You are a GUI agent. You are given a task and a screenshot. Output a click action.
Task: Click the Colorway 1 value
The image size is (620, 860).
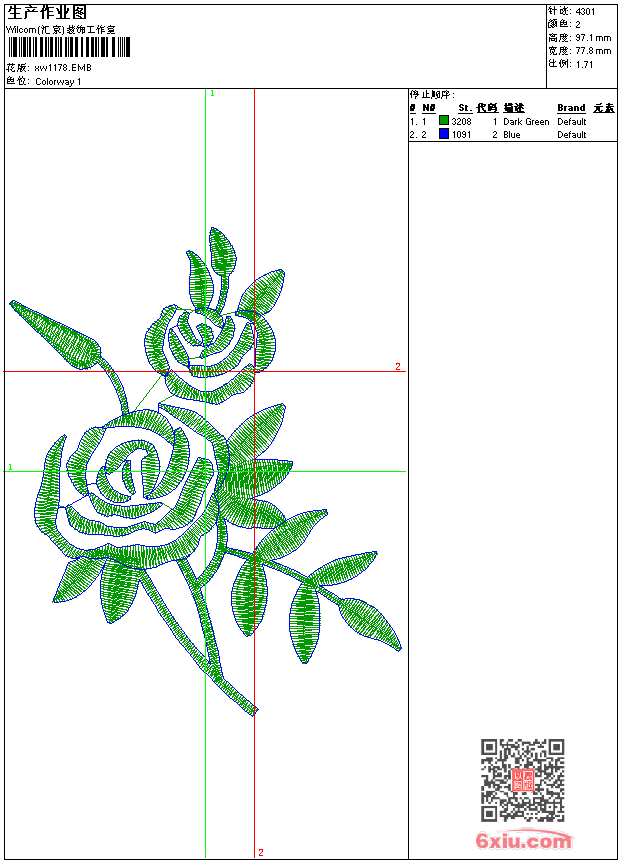[58, 82]
